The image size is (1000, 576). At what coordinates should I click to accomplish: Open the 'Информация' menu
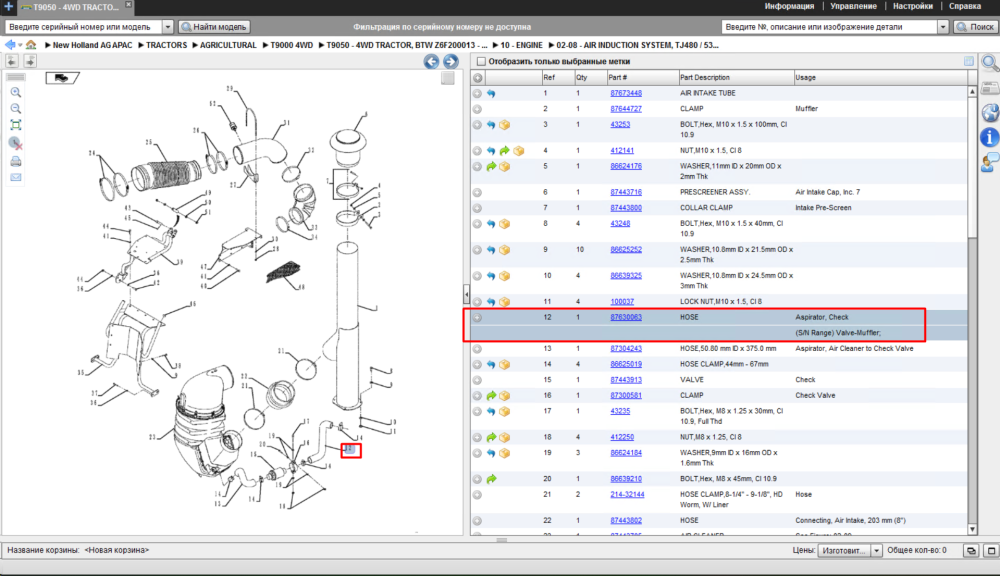click(x=789, y=6)
